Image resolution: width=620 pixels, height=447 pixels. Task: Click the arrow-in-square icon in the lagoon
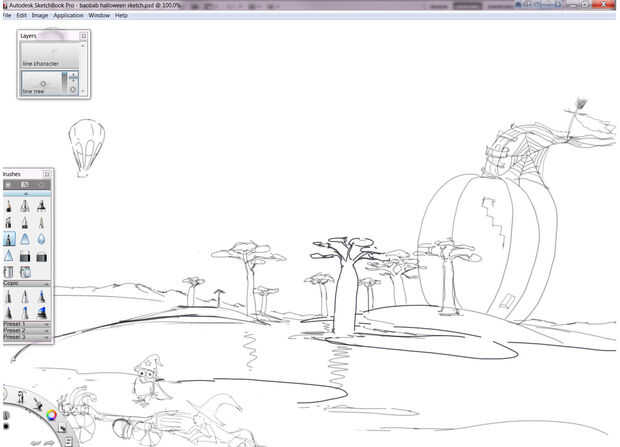62,428
